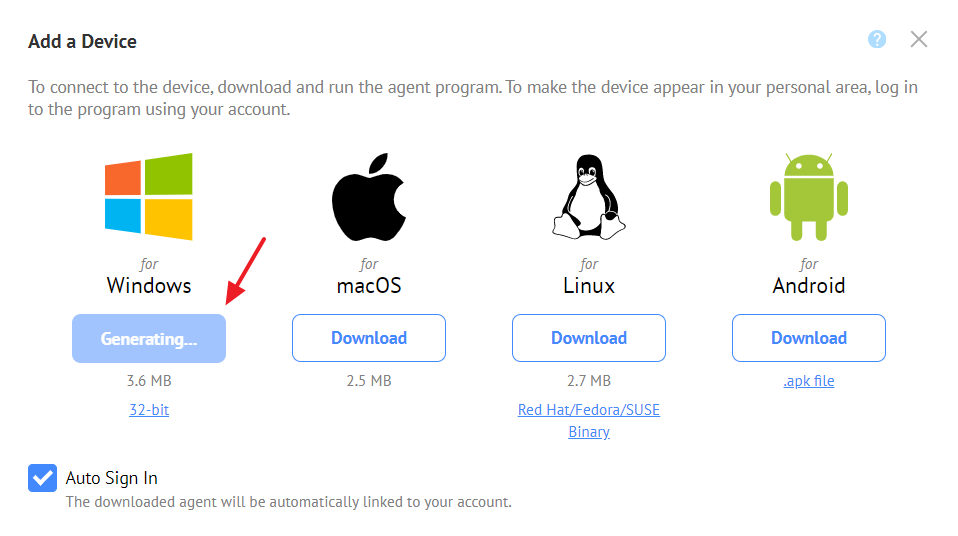The height and width of the screenshot is (536, 958).
Task: Open the Red Hat/Fedora/SUSE link
Action: pos(589,409)
